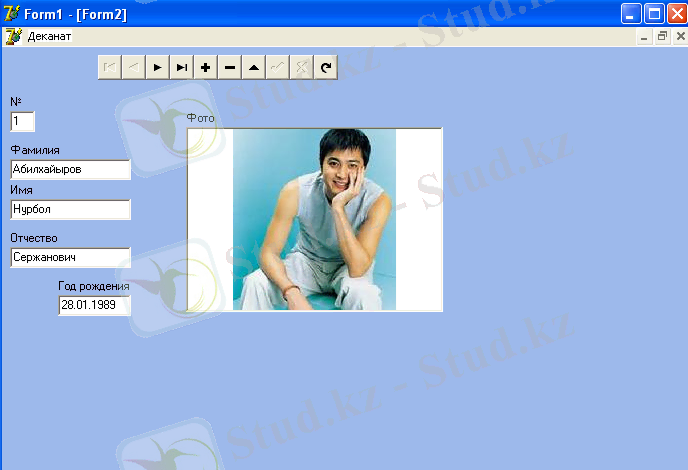The height and width of the screenshot is (470, 688).
Task: Insert a new record with plus button
Action: tap(206, 67)
